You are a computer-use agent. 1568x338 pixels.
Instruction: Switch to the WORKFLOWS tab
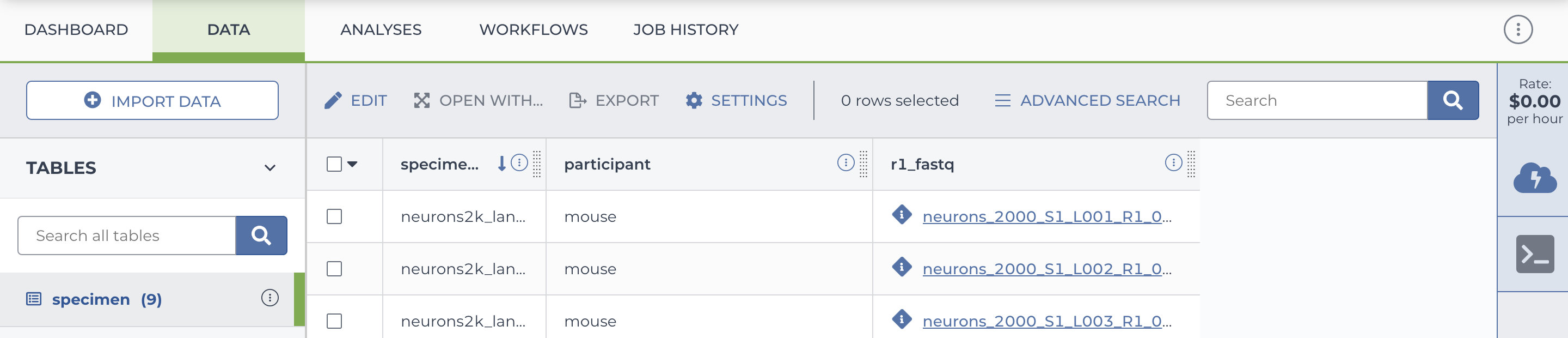coord(533,30)
